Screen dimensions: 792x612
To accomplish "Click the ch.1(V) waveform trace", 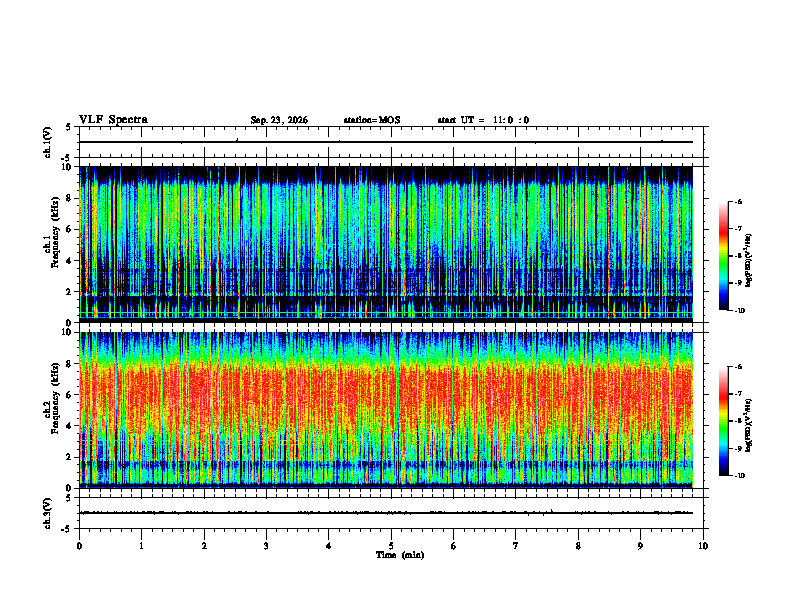I will click(386, 142).
